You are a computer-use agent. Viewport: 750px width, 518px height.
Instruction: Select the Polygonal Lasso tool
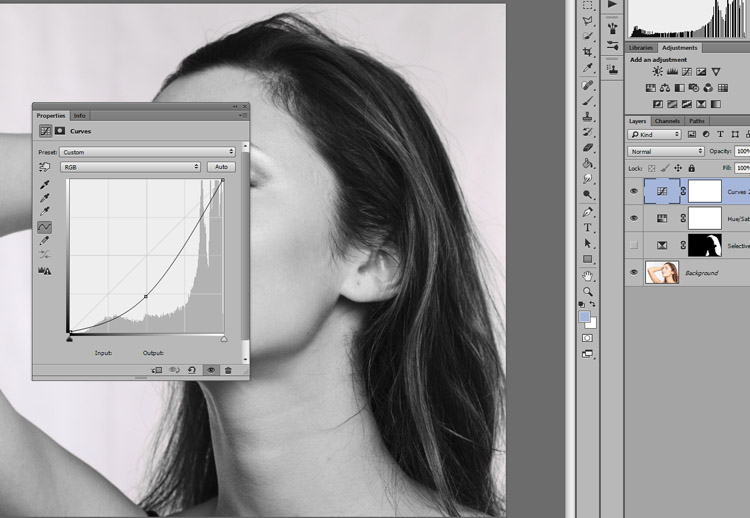(587, 21)
